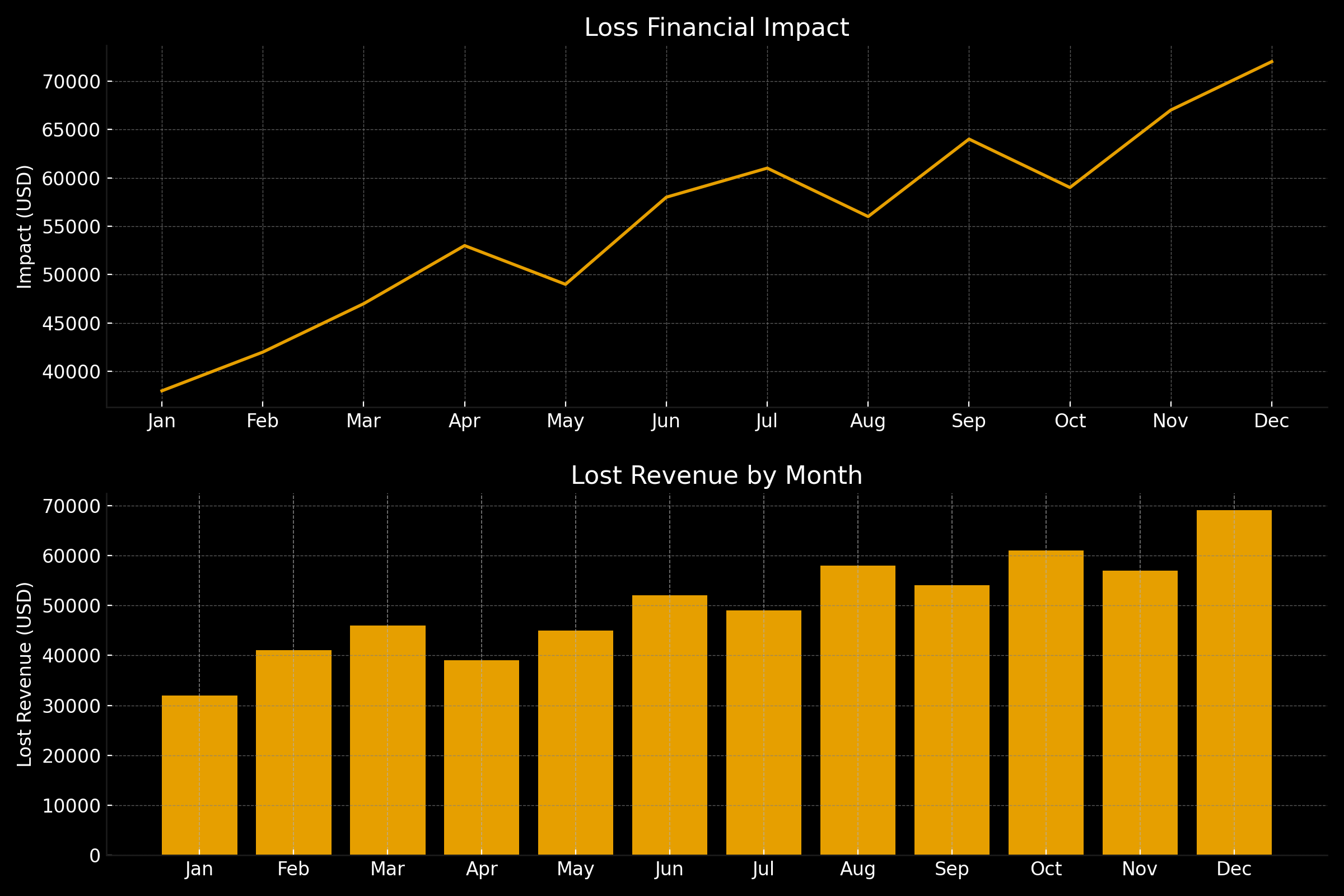The width and height of the screenshot is (1344, 896).
Task: Click the peak point at Dec on the line chart
Action: point(1271,62)
